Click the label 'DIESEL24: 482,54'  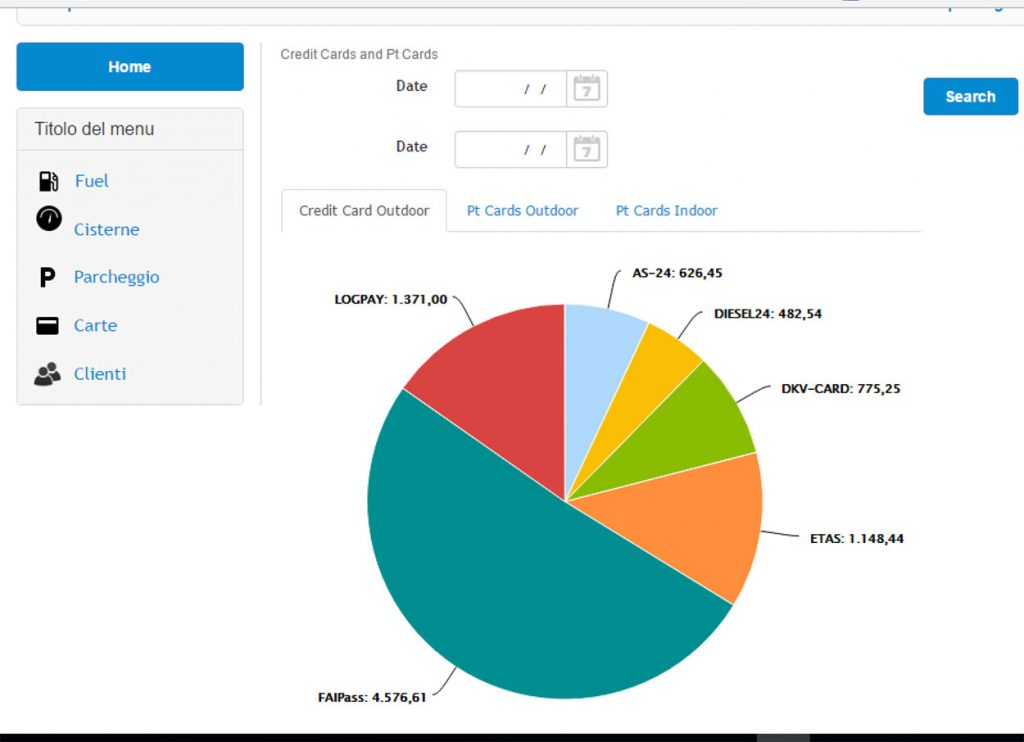768,314
